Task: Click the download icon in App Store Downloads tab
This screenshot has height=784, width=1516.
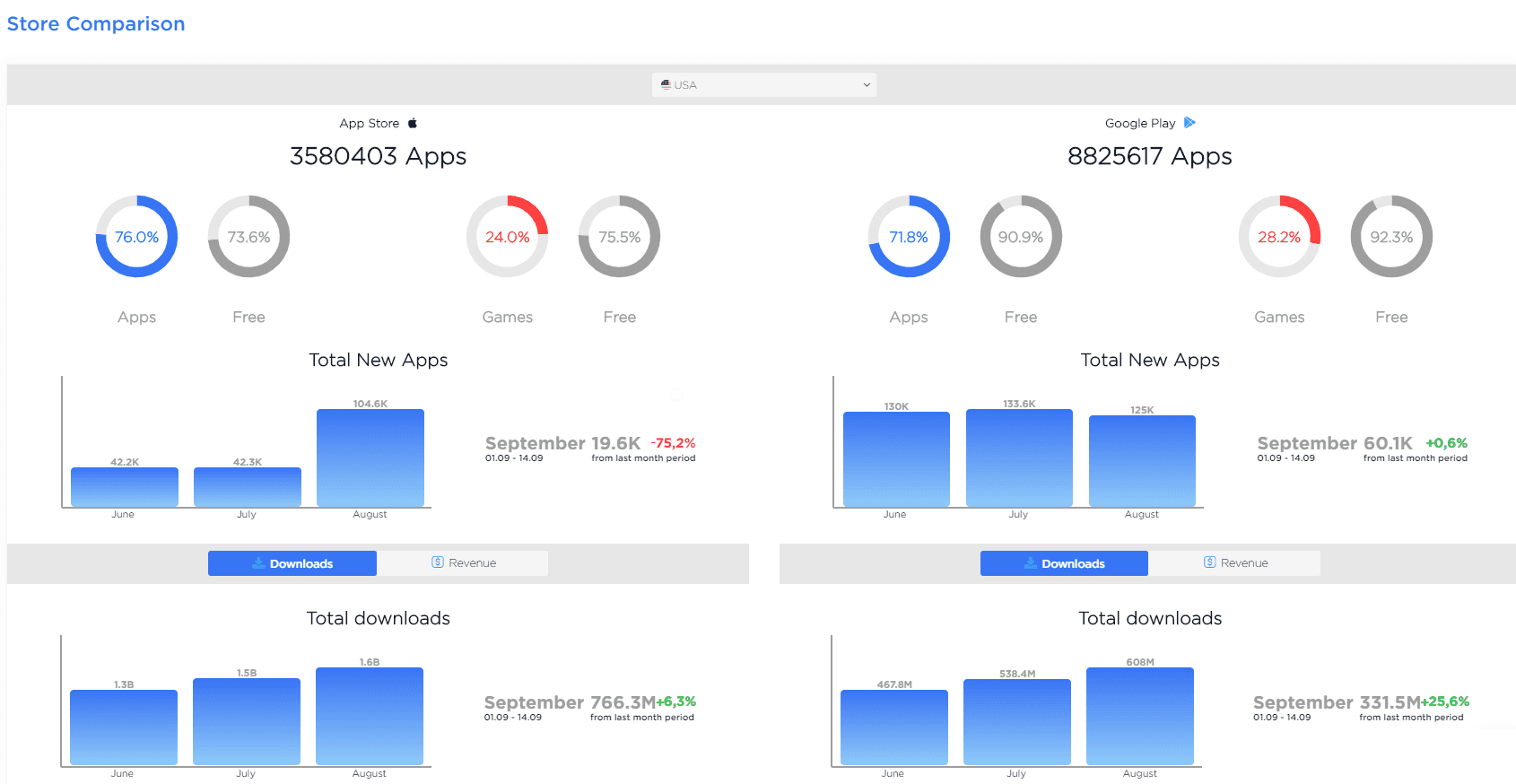Action: (x=258, y=563)
